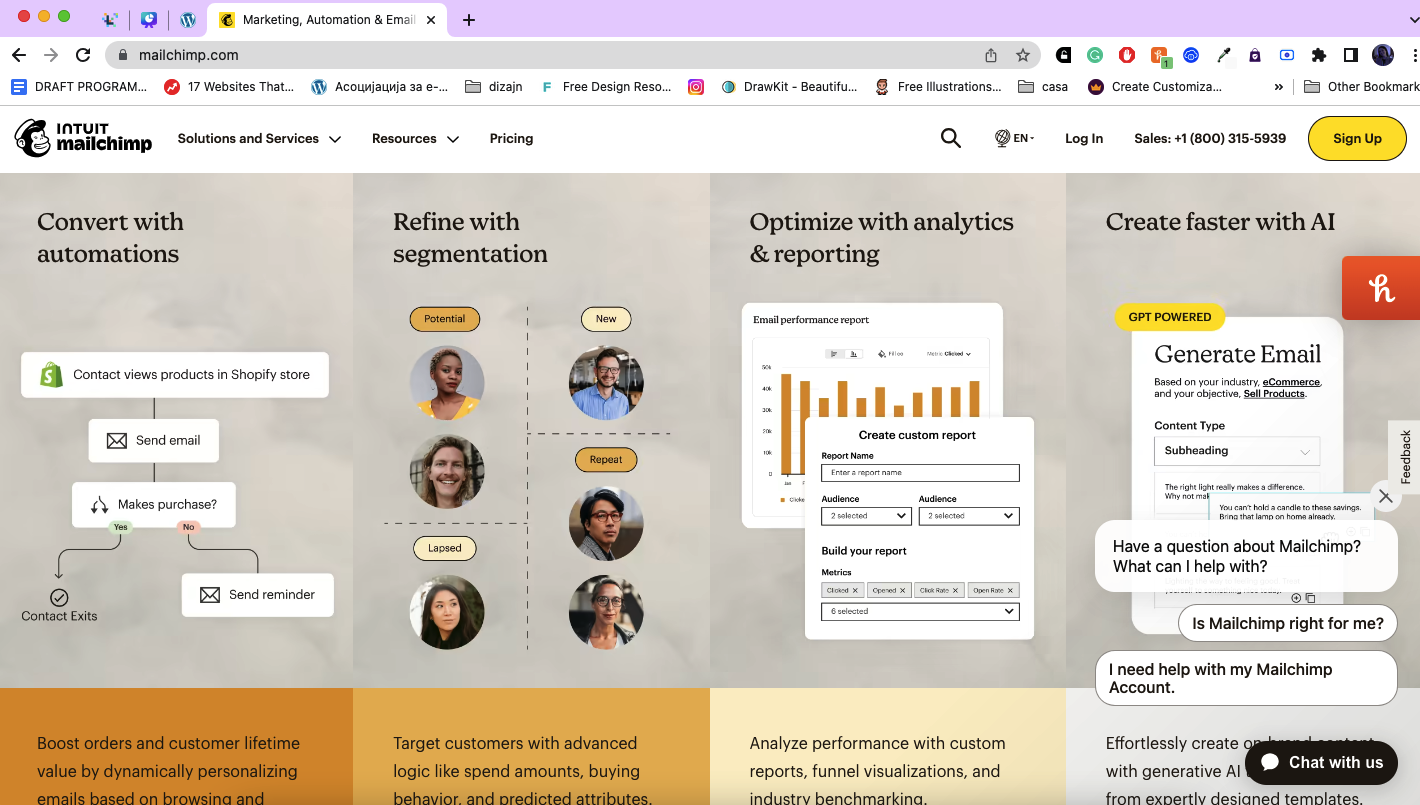
Task: Click the GPT POWERED badge
Action: 1170,317
